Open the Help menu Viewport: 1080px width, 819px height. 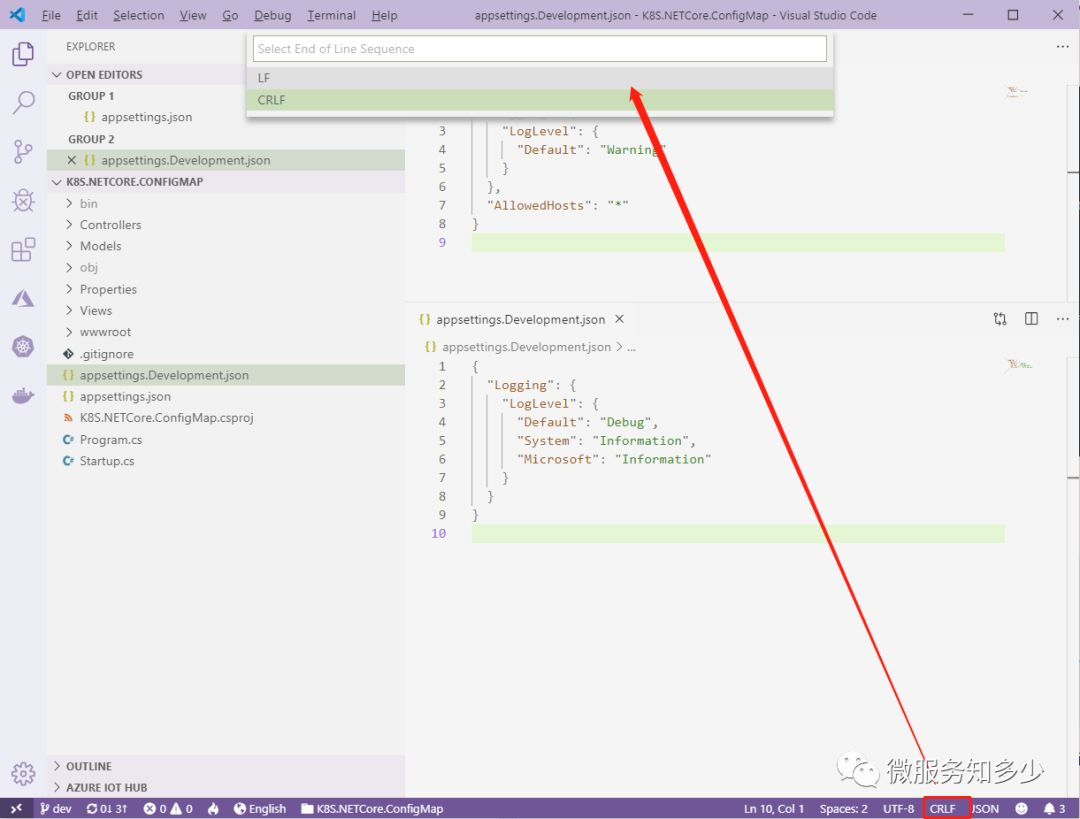coord(384,15)
